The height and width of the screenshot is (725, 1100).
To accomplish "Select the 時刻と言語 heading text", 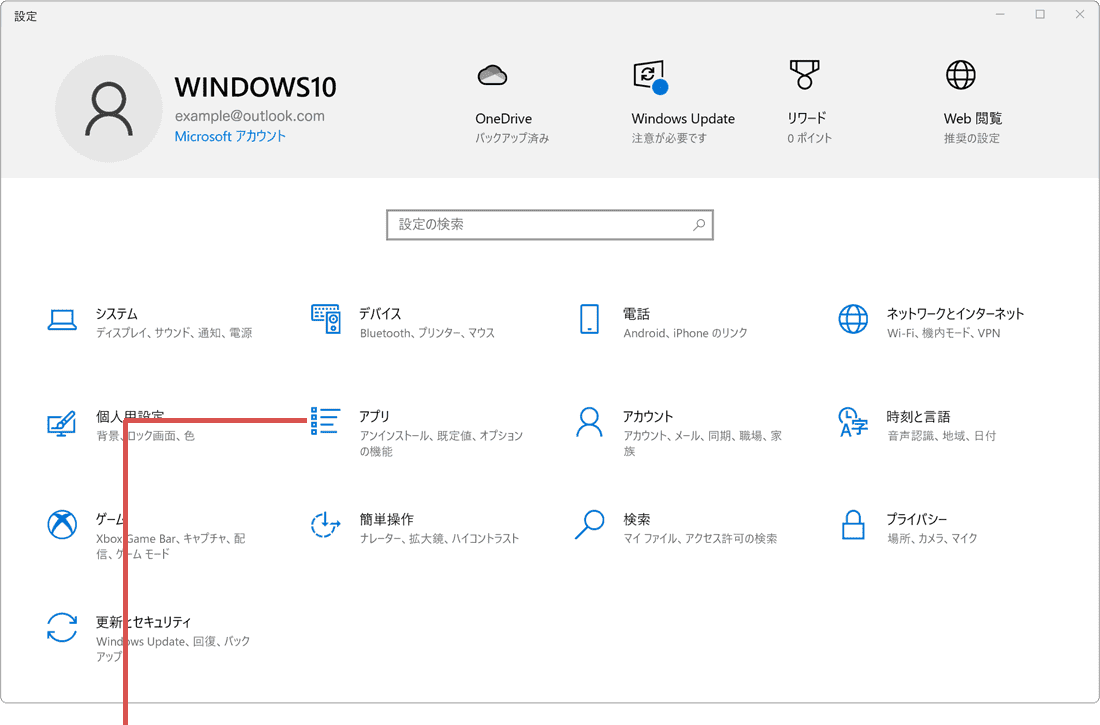I will (918, 416).
